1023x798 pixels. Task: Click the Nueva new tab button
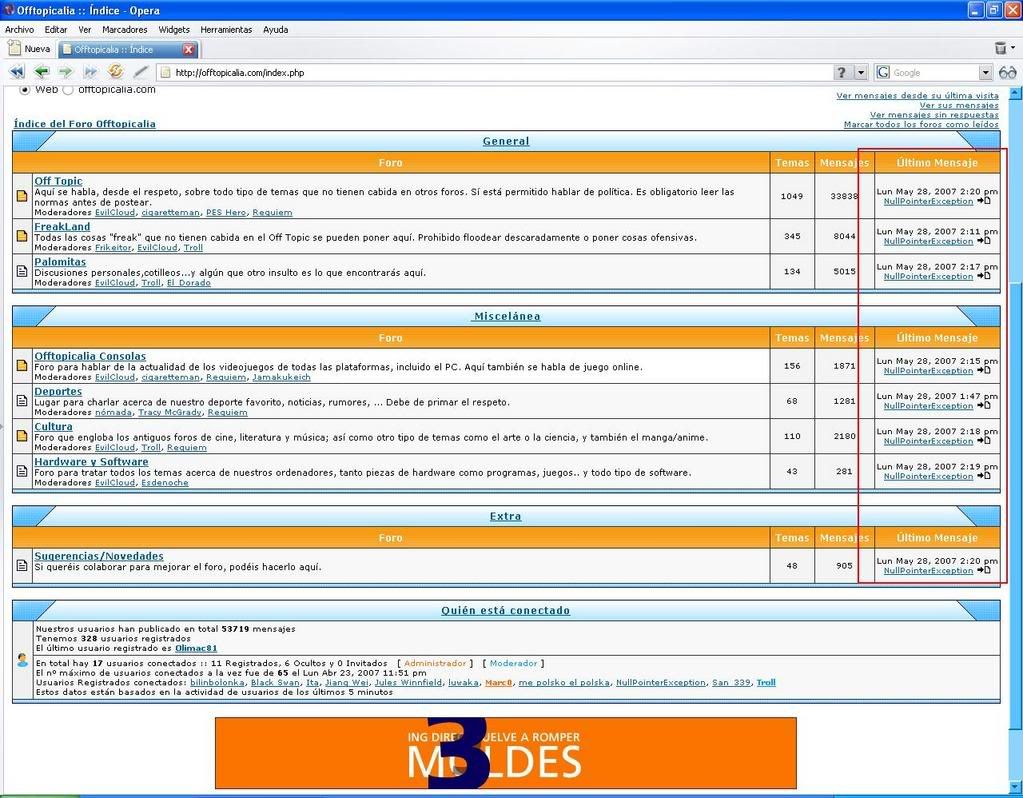[28, 49]
